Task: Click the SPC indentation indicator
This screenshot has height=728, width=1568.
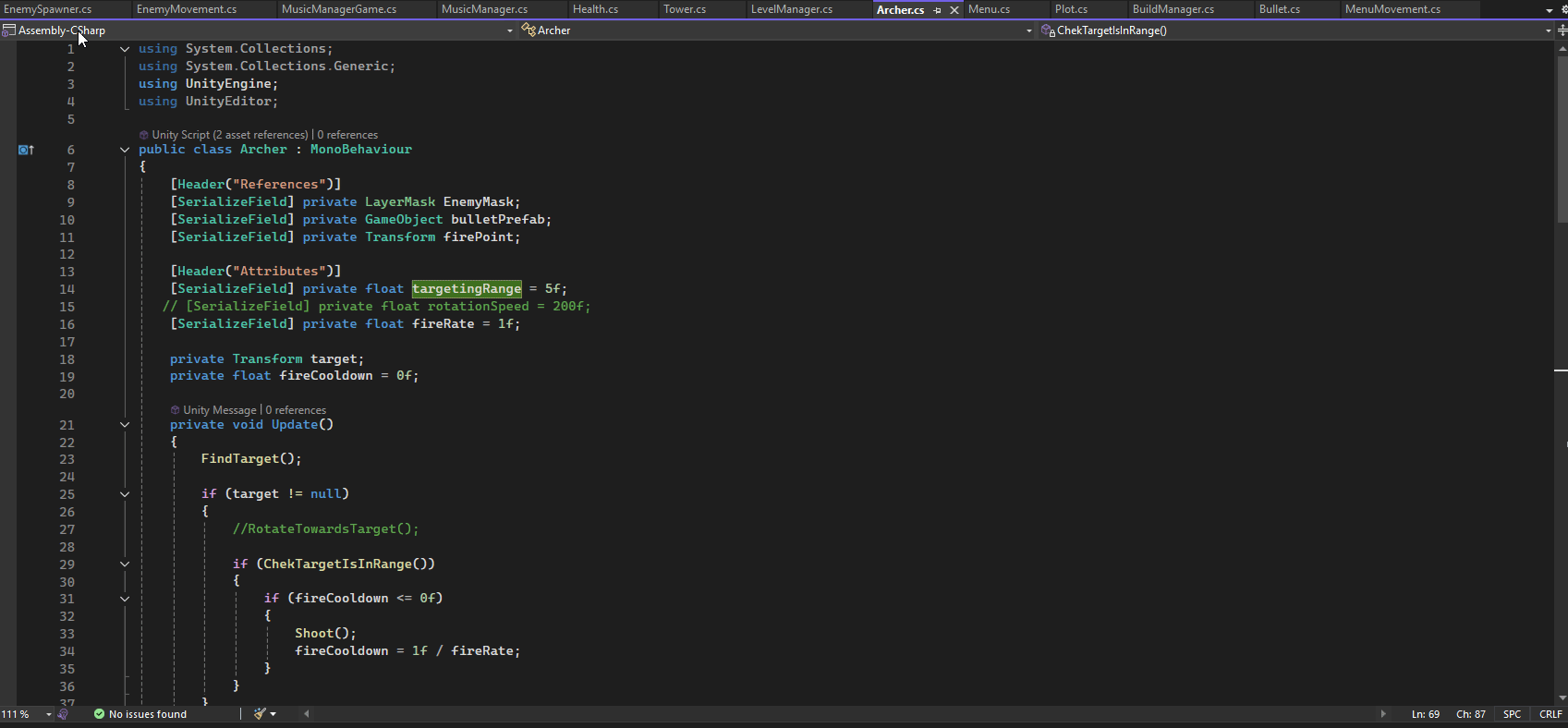Action: pyautogui.click(x=1512, y=714)
